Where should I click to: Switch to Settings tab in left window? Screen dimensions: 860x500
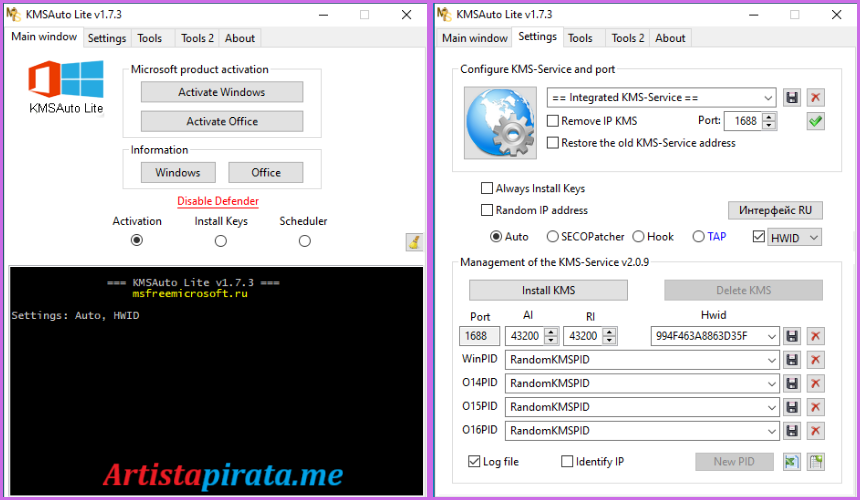click(107, 38)
